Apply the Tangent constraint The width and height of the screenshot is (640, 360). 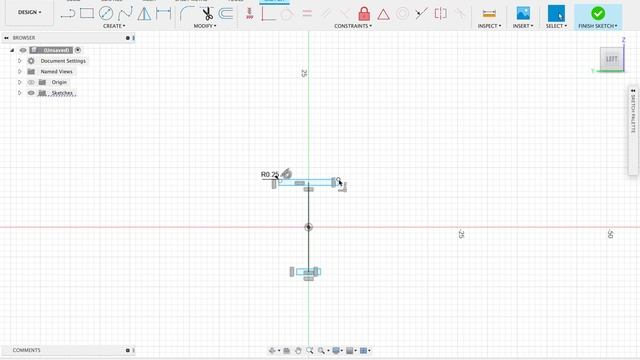[287, 14]
